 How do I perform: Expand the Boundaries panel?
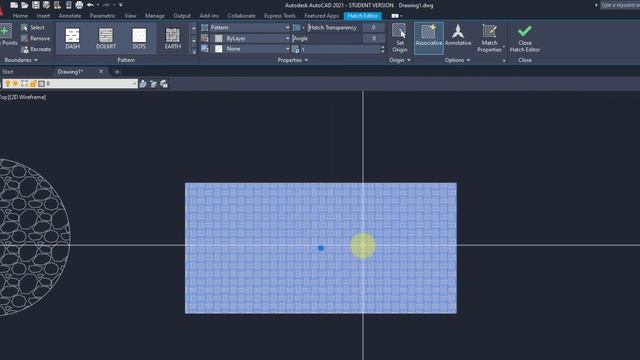click(x=21, y=60)
